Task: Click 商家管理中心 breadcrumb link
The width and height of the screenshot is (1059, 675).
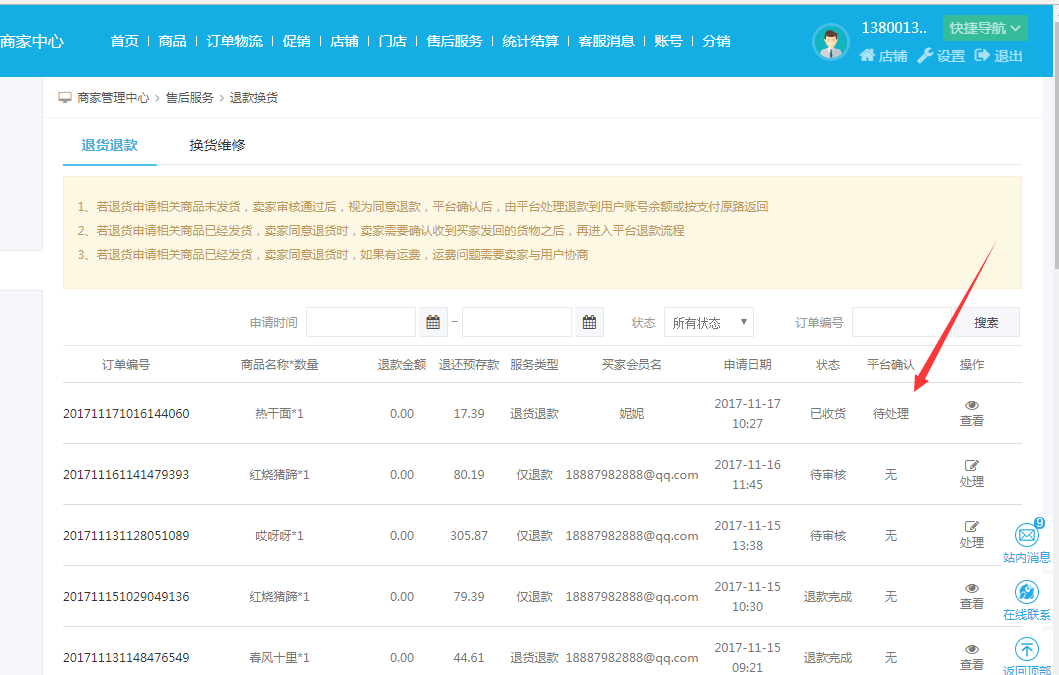Action: (x=113, y=98)
